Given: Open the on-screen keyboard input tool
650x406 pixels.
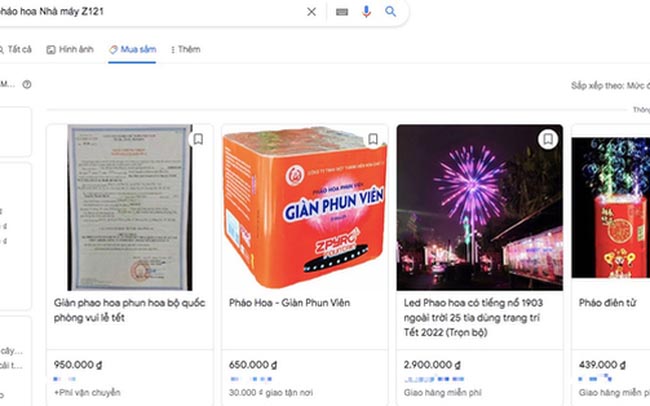Looking at the screenshot, I should pyautogui.click(x=342, y=12).
